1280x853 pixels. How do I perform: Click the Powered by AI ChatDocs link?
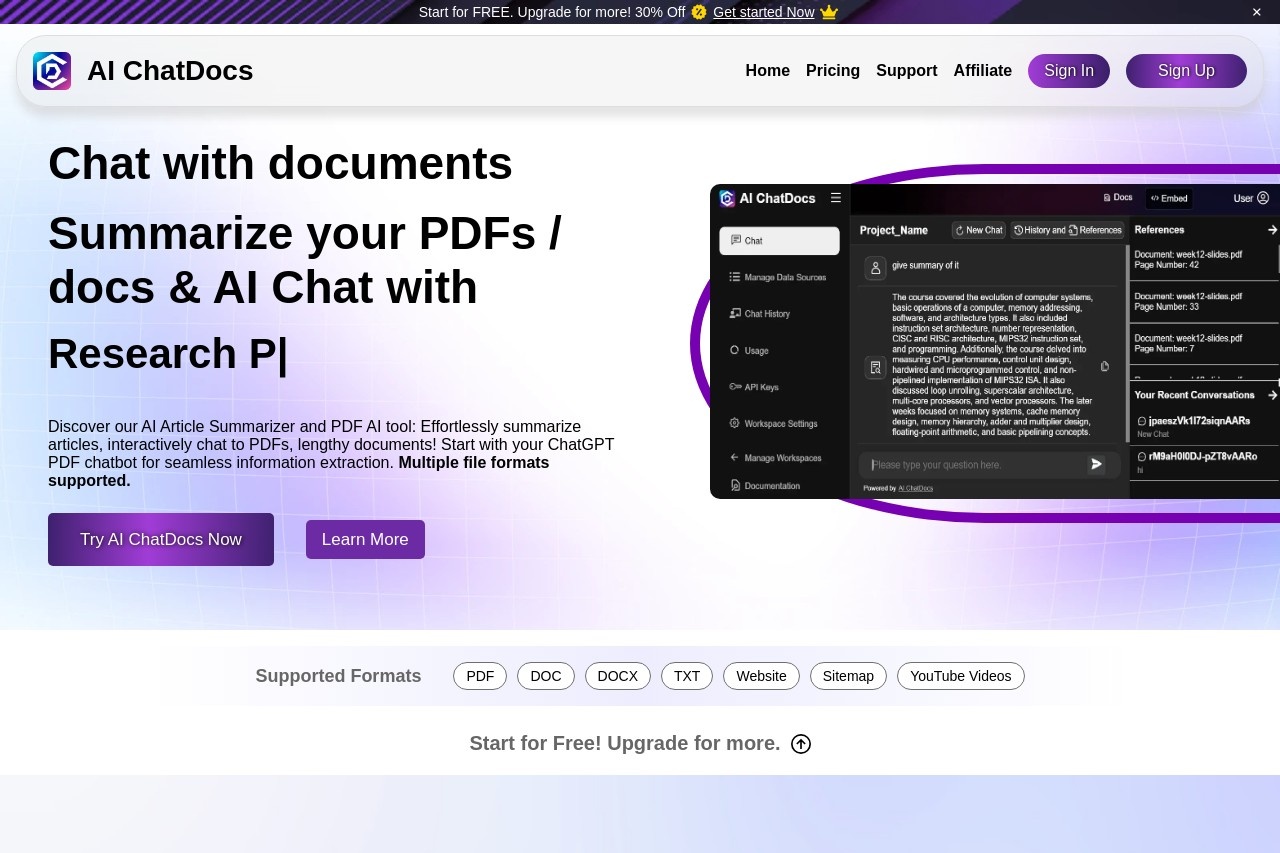(x=915, y=488)
